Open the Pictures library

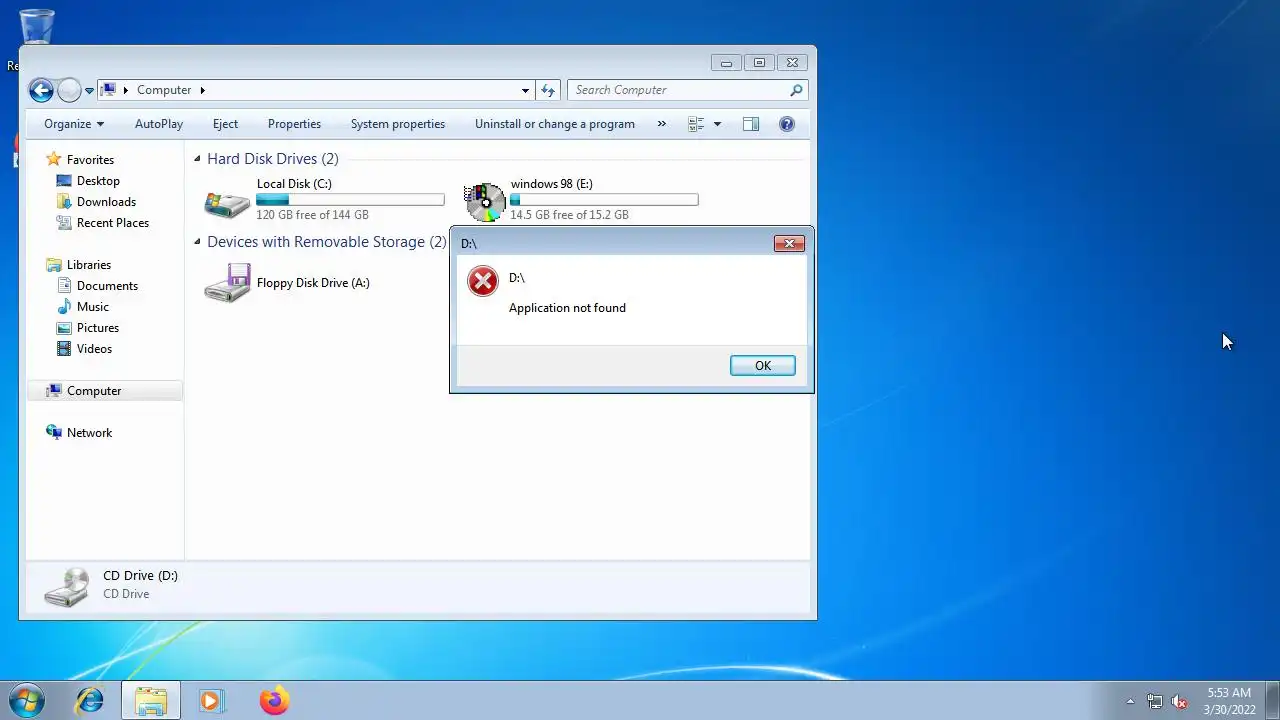click(x=98, y=328)
